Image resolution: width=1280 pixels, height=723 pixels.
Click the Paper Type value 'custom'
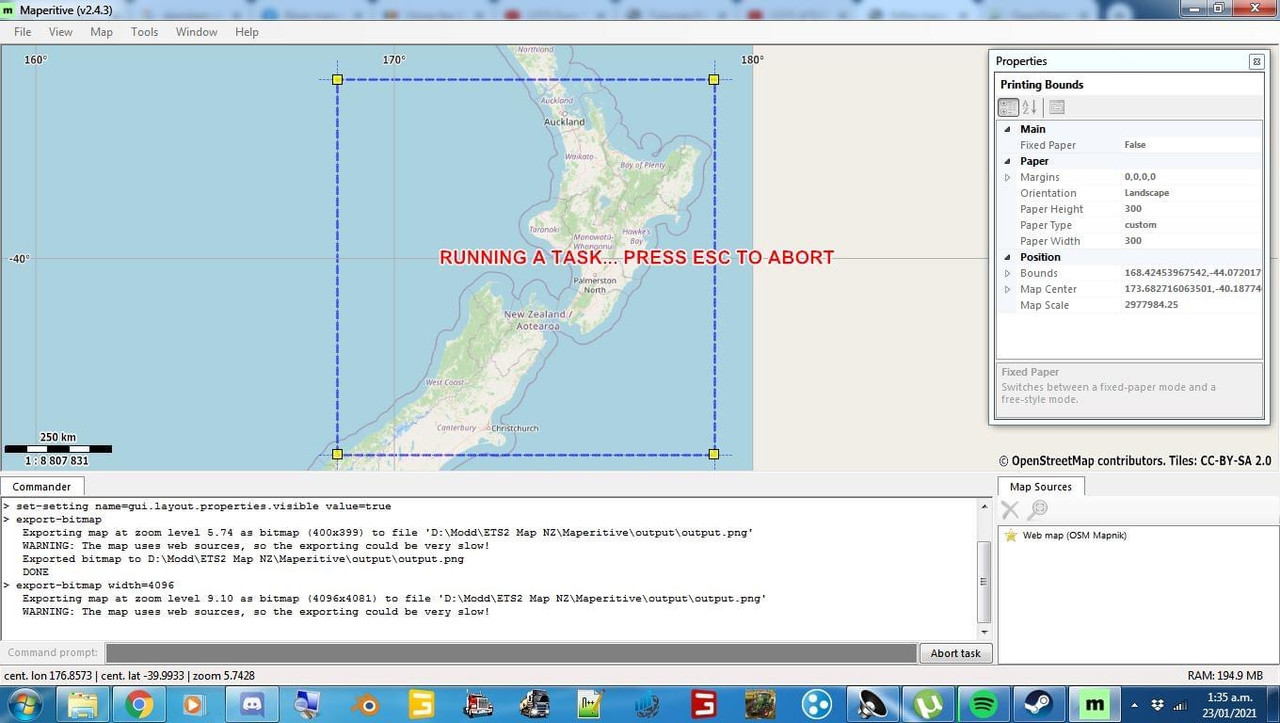pyautogui.click(x=1140, y=225)
